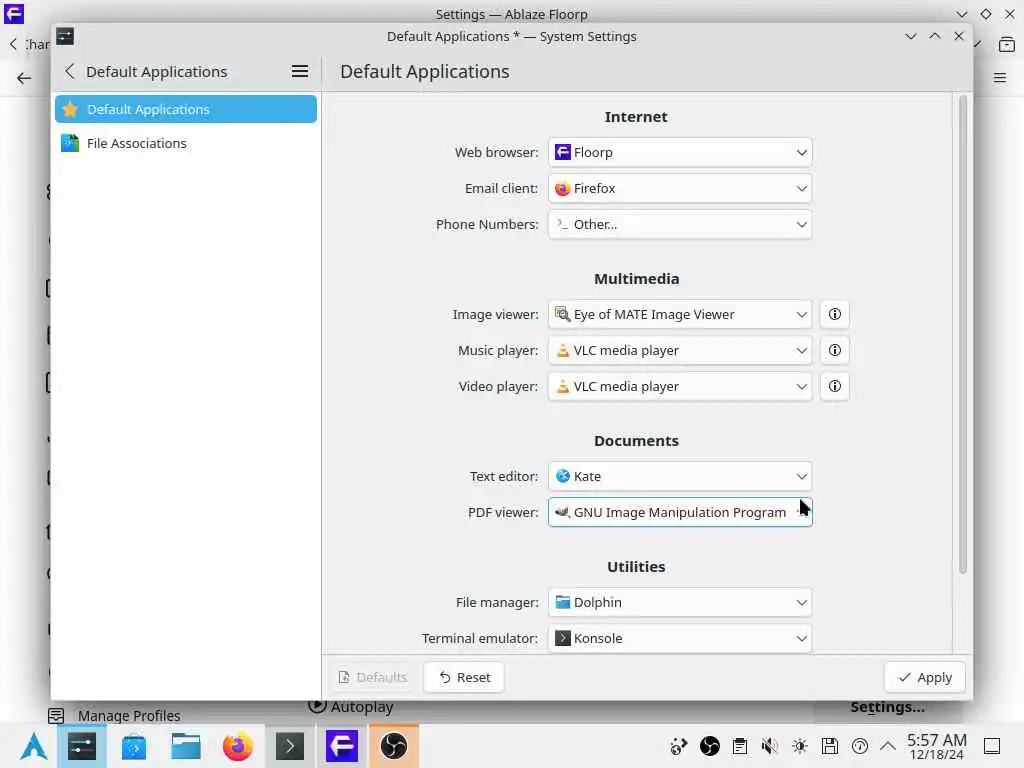Open Terminal emulator dropdown showing Konsole
The image size is (1024, 768).
coord(680,638)
